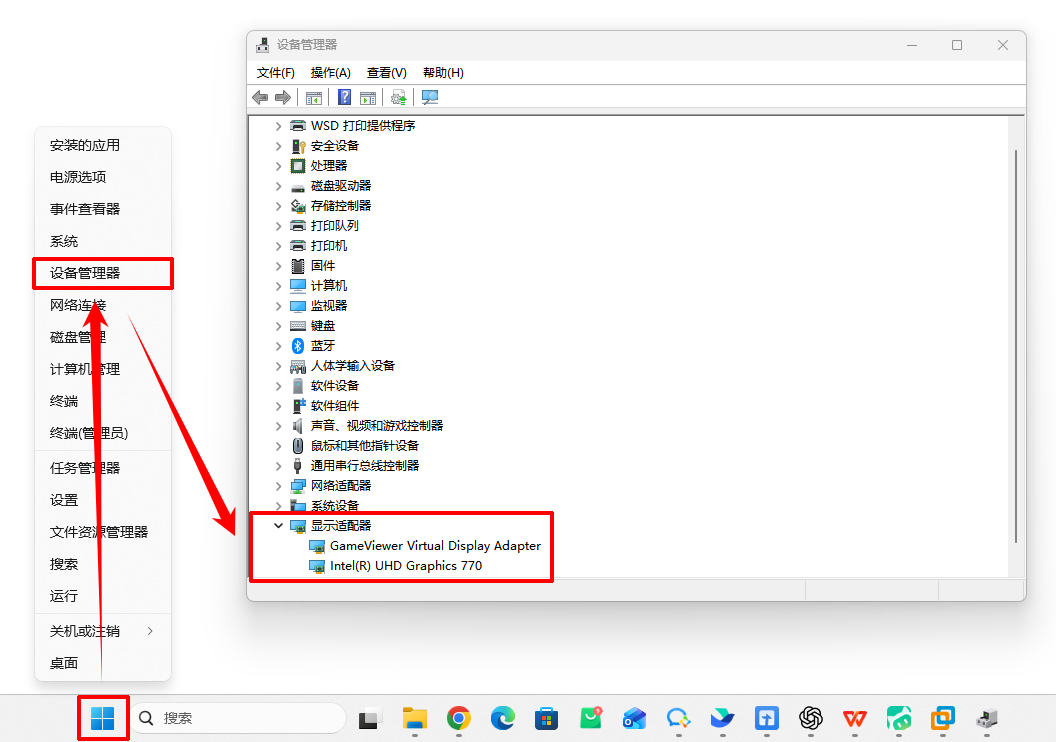
Task: Collapse the 显示适配器 node
Action: coord(278,526)
